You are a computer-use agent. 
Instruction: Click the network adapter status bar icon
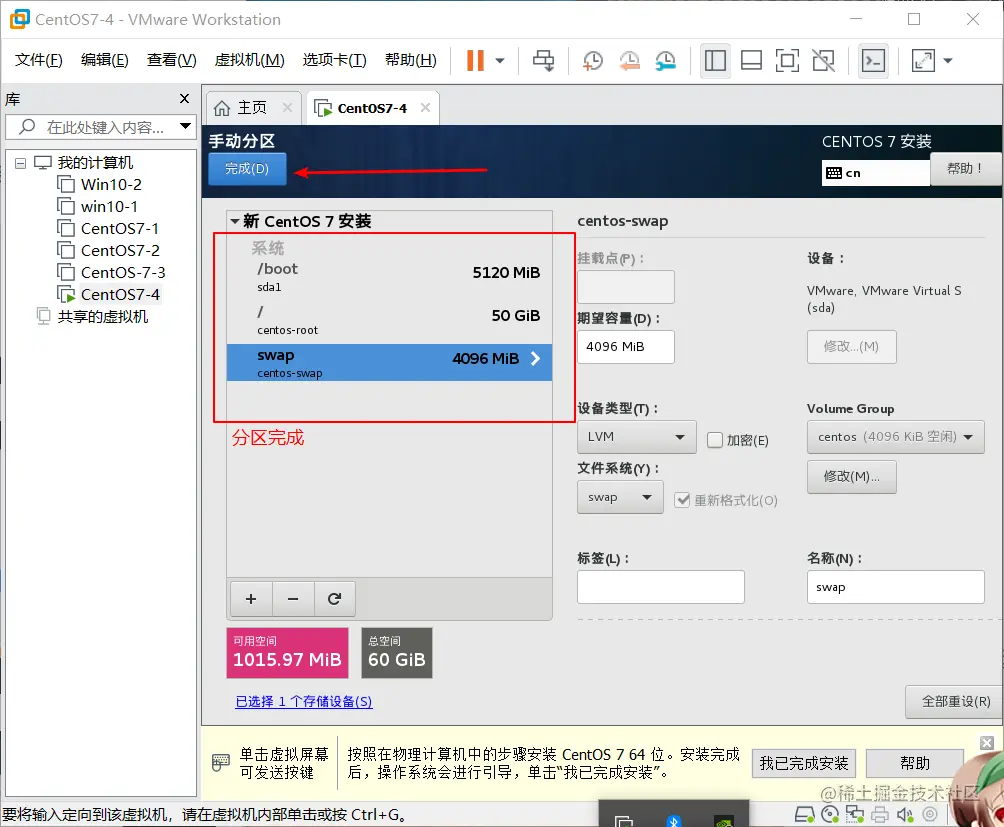coord(855,814)
